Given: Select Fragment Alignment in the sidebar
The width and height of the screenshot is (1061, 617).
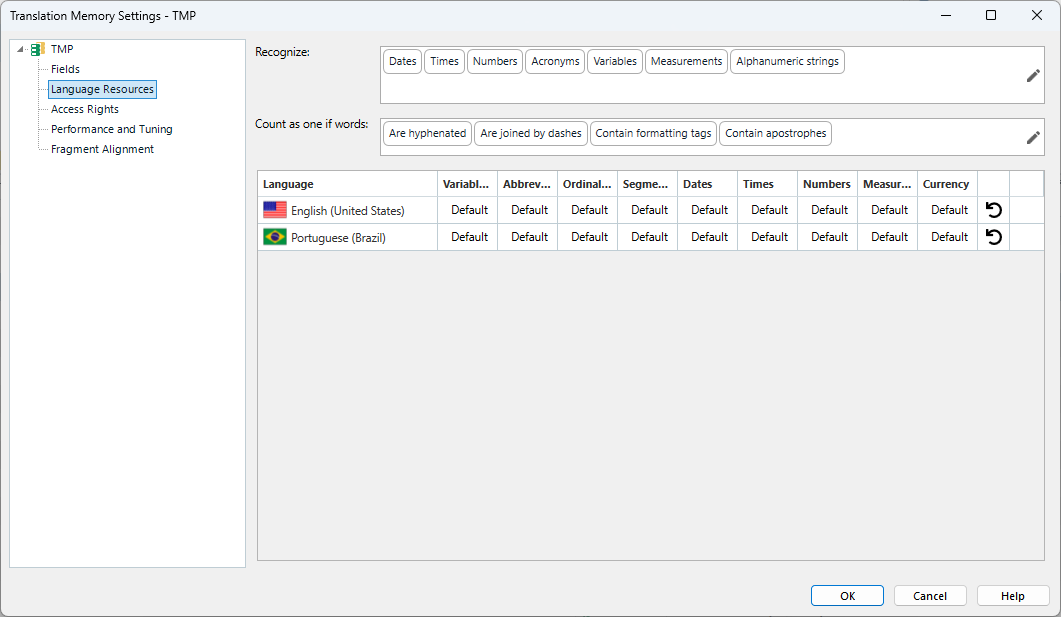Looking at the screenshot, I should tap(101, 149).
